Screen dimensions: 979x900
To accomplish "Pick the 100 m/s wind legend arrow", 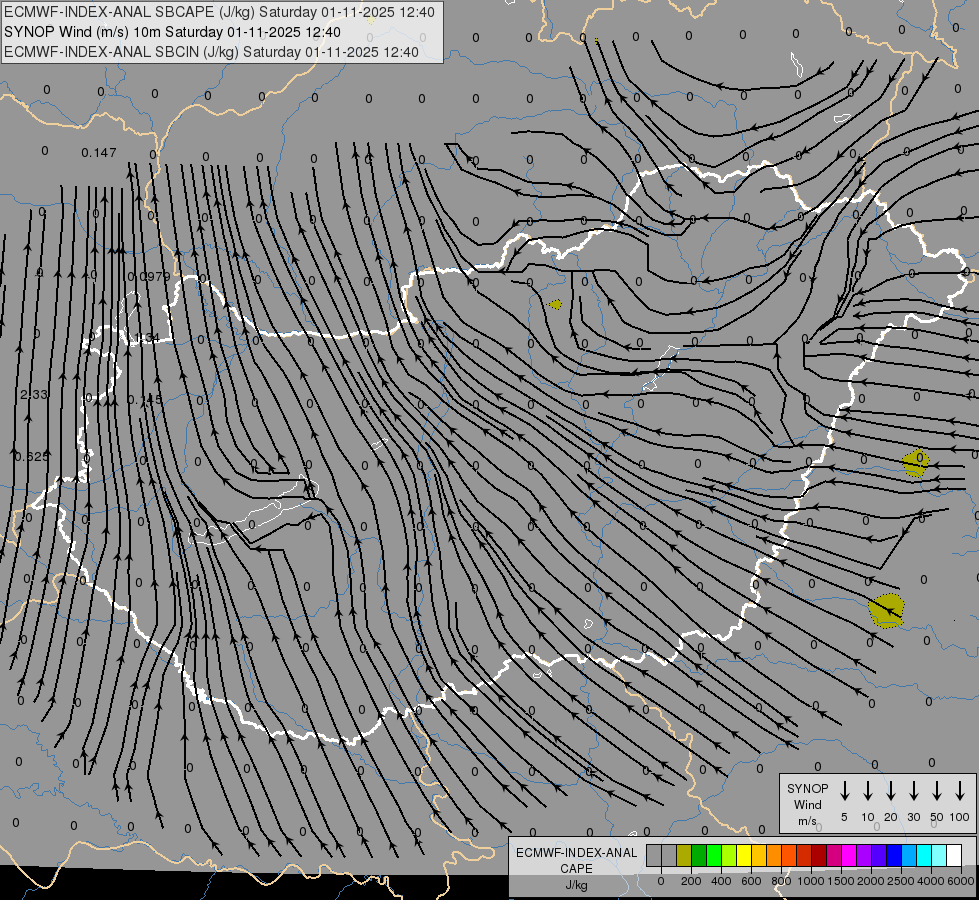I will 960,791.
